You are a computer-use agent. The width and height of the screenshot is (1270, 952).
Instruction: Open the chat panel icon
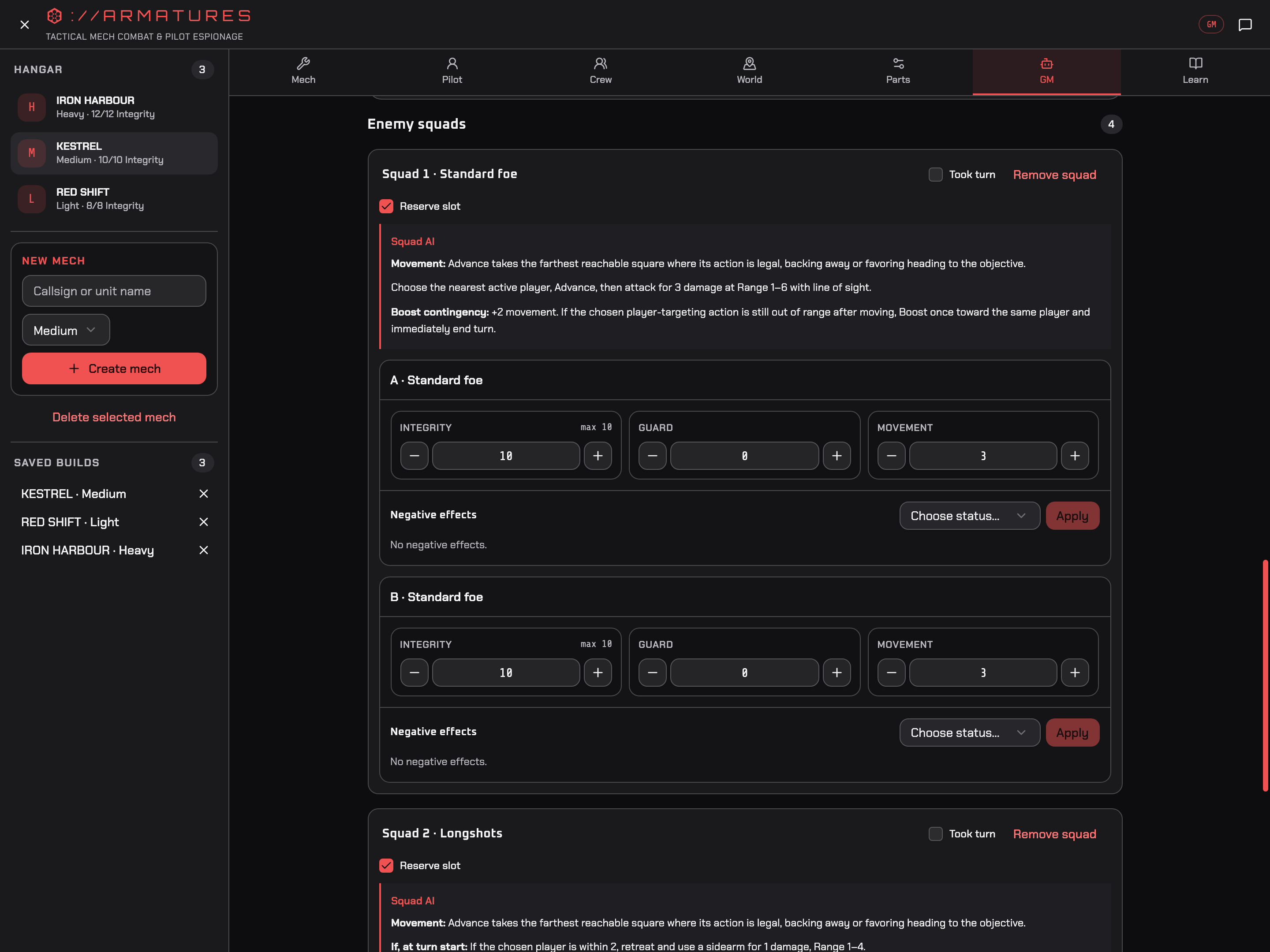pyautogui.click(x=1245, y=25)
